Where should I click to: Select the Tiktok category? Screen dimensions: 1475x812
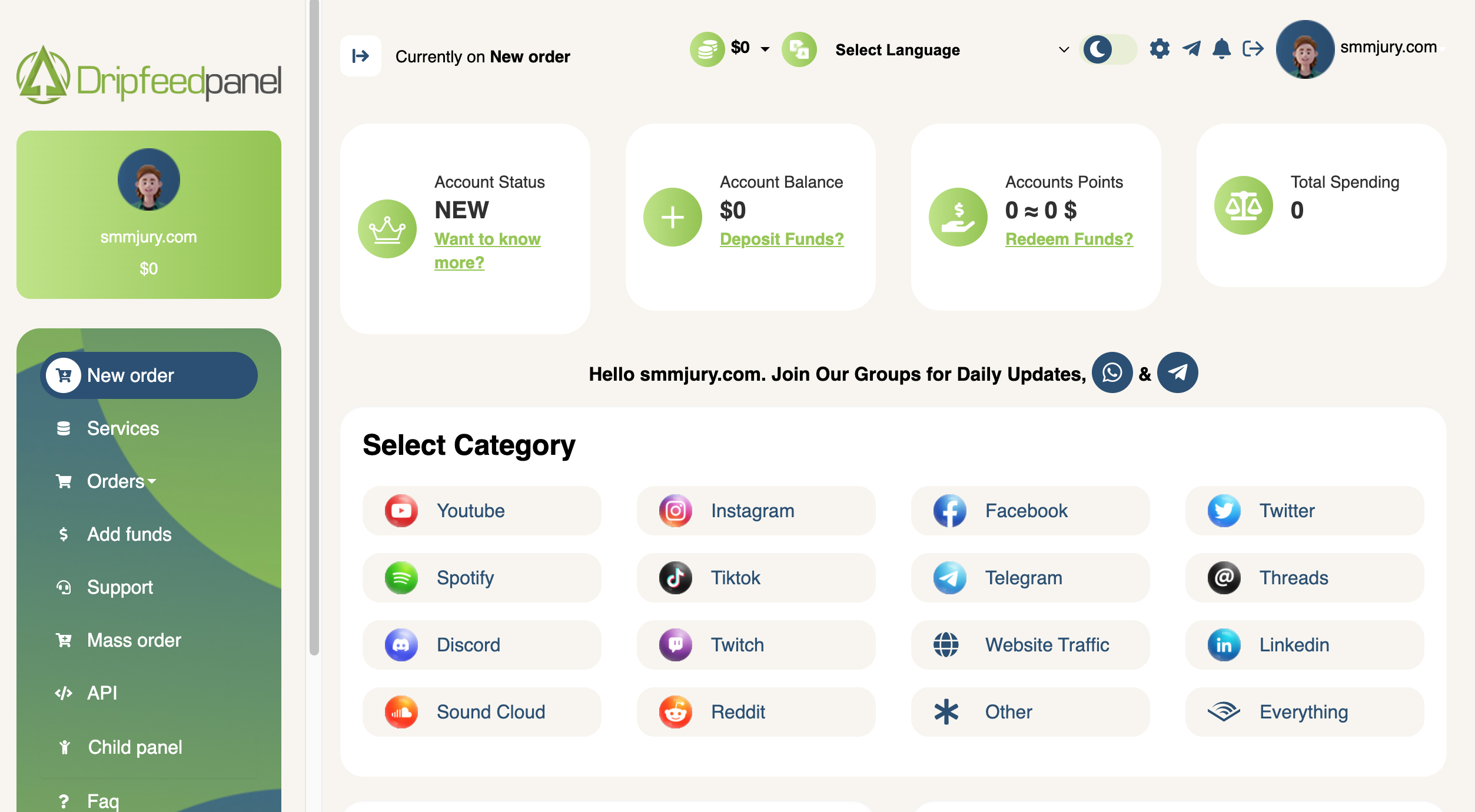[x=756, y=578]
